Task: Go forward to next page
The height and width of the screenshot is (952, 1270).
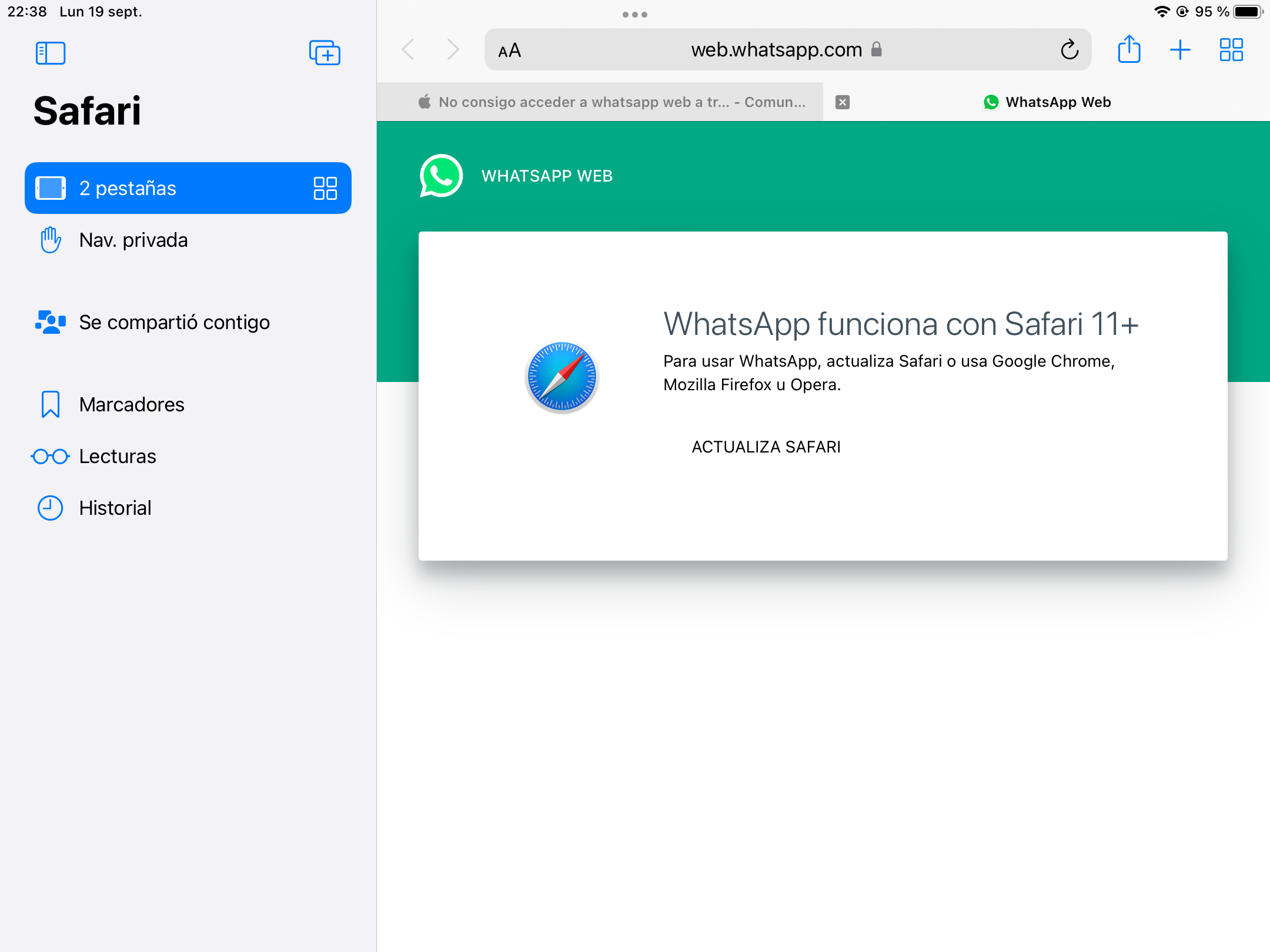Action: [452, 50]
